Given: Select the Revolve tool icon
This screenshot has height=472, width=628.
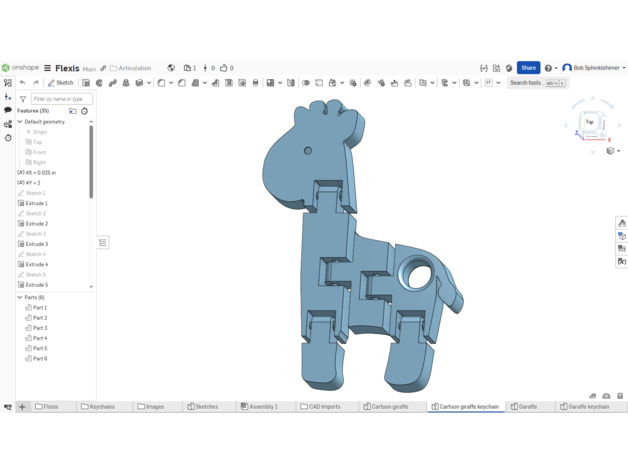Looking at the screenshot, I should (99, 83).
